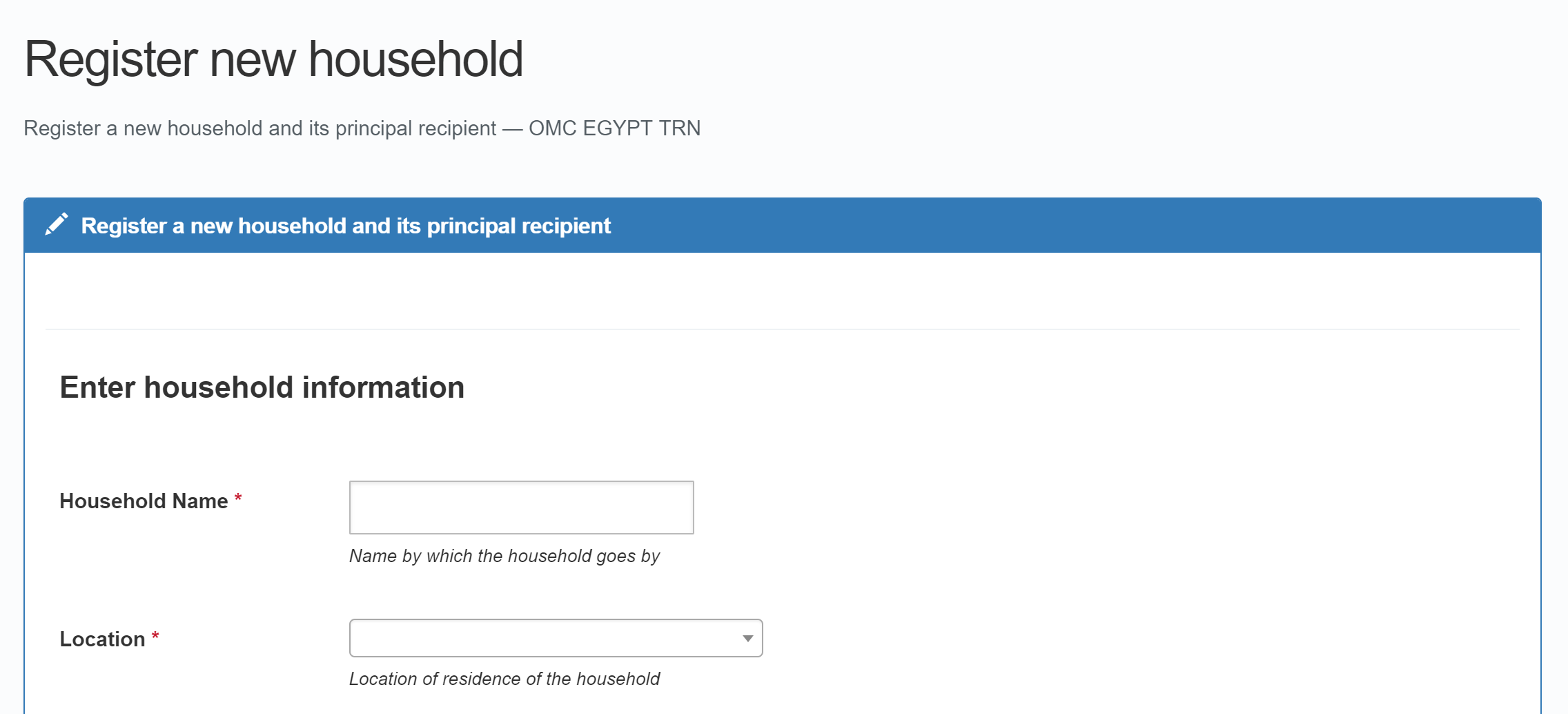Click the pencil icon in the panel header

pyautogui.click(x=57, y=224)
